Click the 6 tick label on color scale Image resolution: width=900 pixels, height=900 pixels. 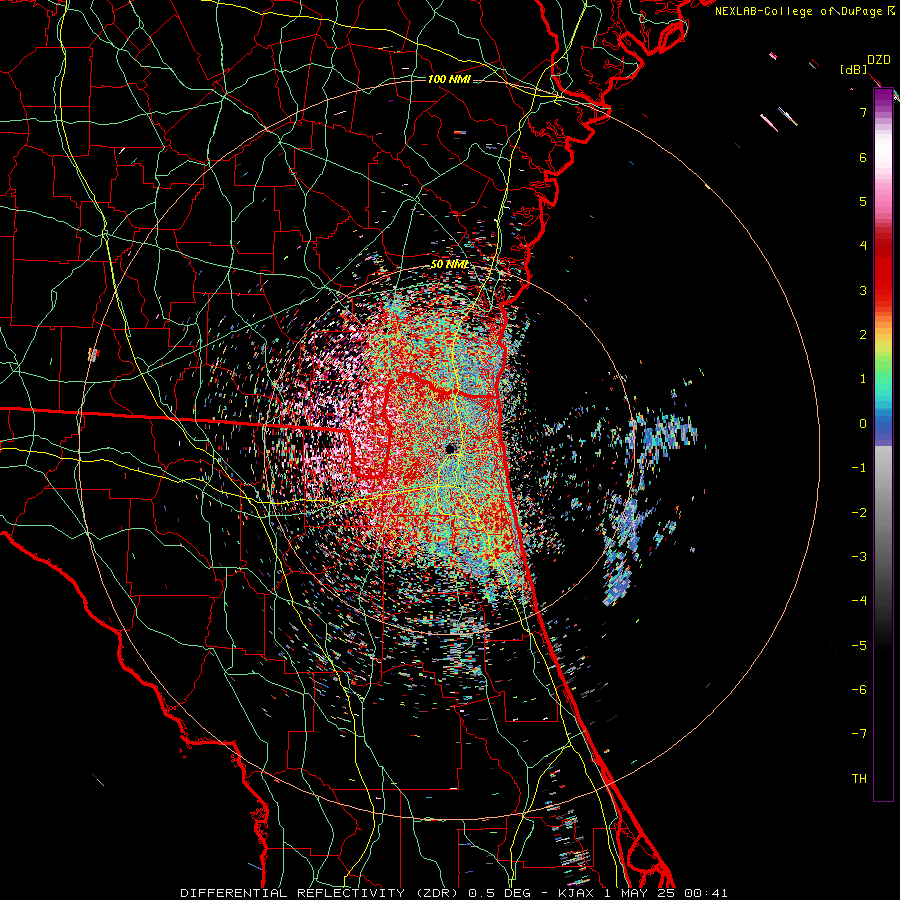tap(863, 157)
